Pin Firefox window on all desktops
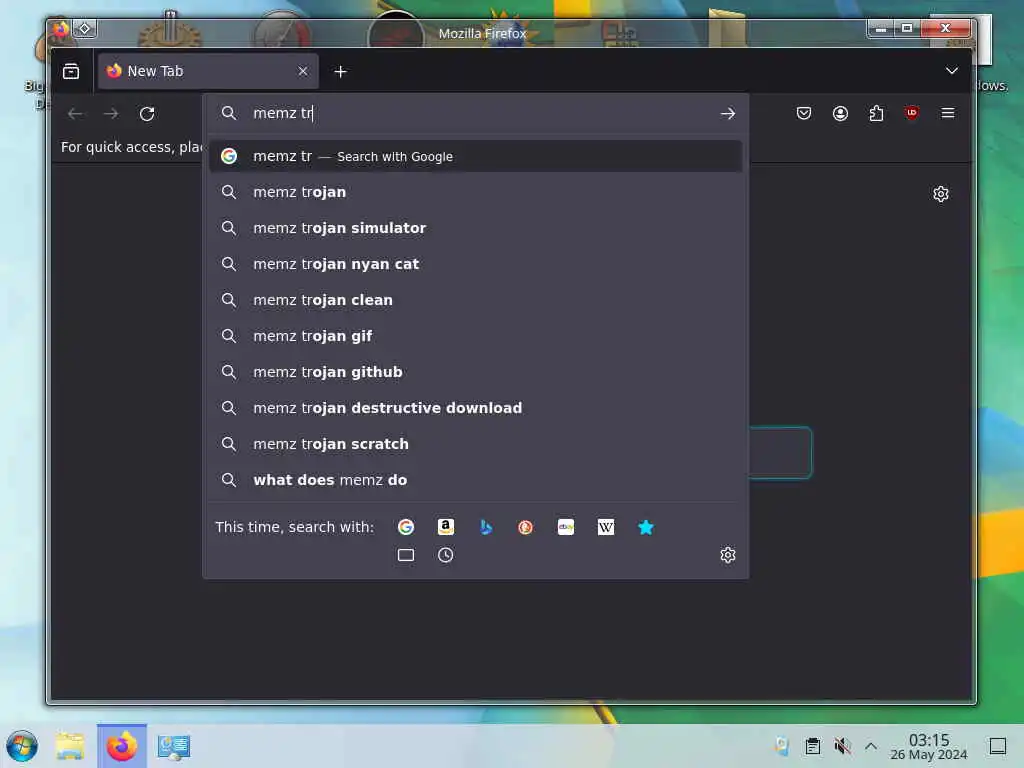Viewport: 1024px width, 768px height. (85, 28)
